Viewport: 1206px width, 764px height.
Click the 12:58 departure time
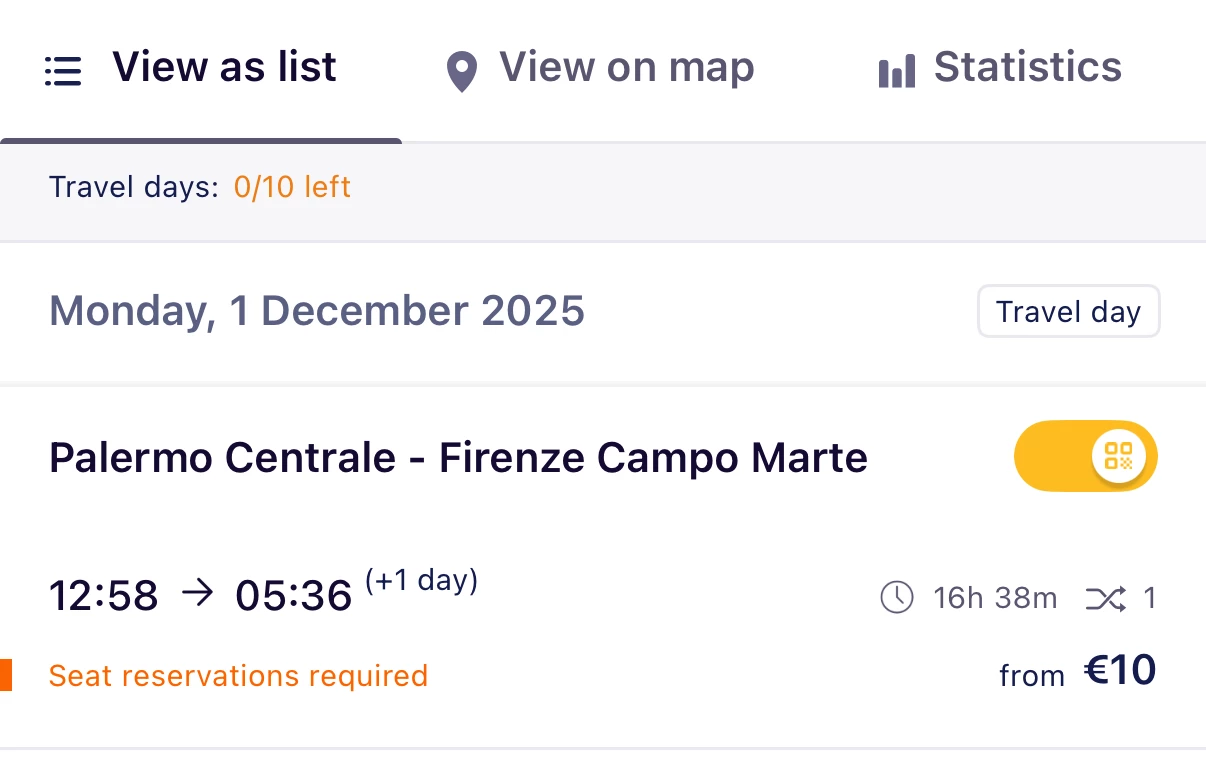(x=104, y=597)
